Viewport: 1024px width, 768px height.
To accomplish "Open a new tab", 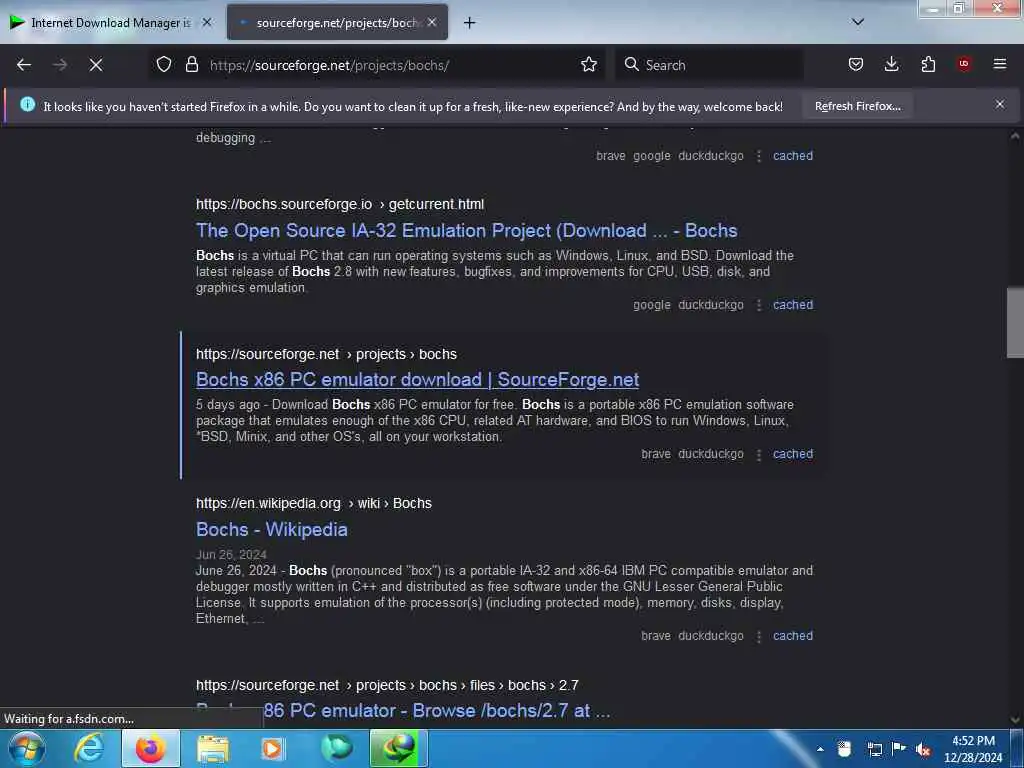I will tap(470, 23).
